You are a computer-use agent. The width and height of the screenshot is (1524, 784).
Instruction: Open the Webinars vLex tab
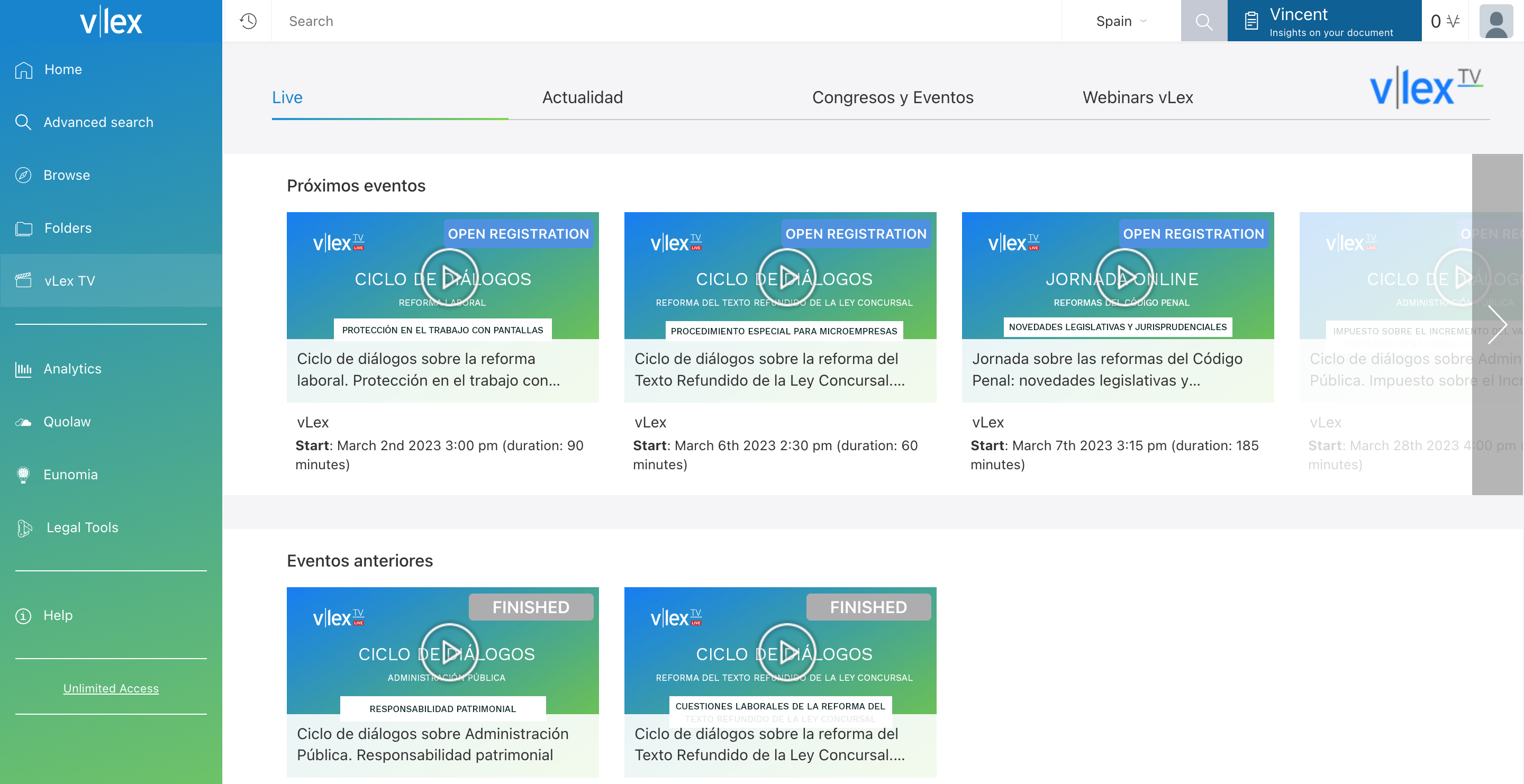[x=1137, y=97]
